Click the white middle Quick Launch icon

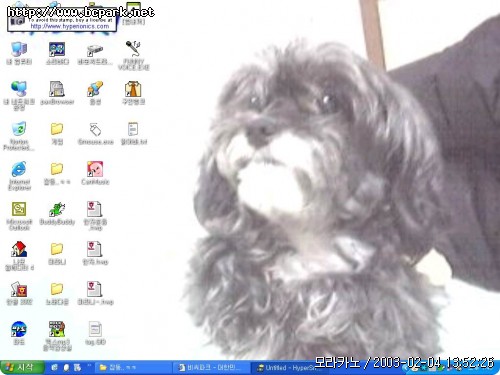coord(66,368)
